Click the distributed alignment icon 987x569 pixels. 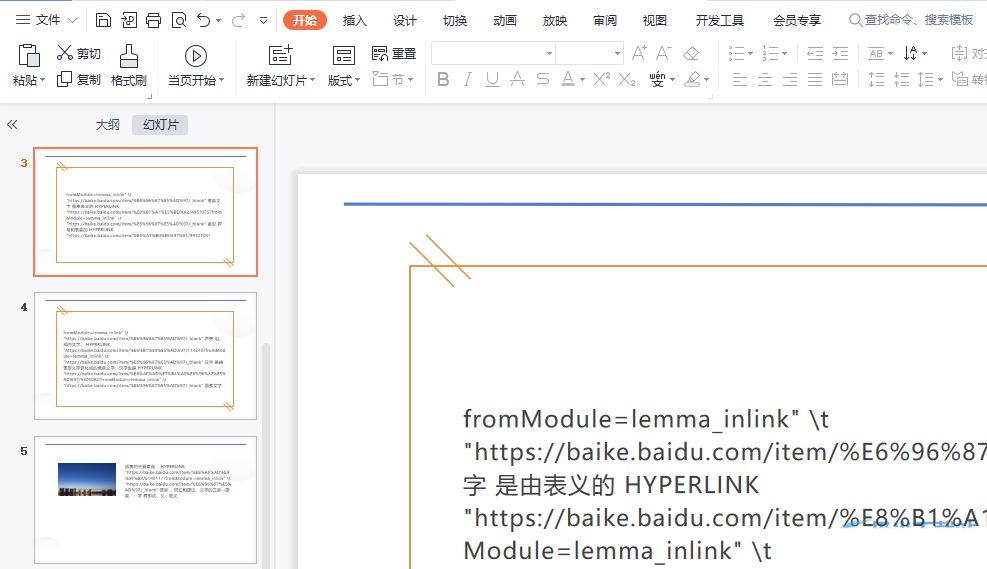(840, 79)
